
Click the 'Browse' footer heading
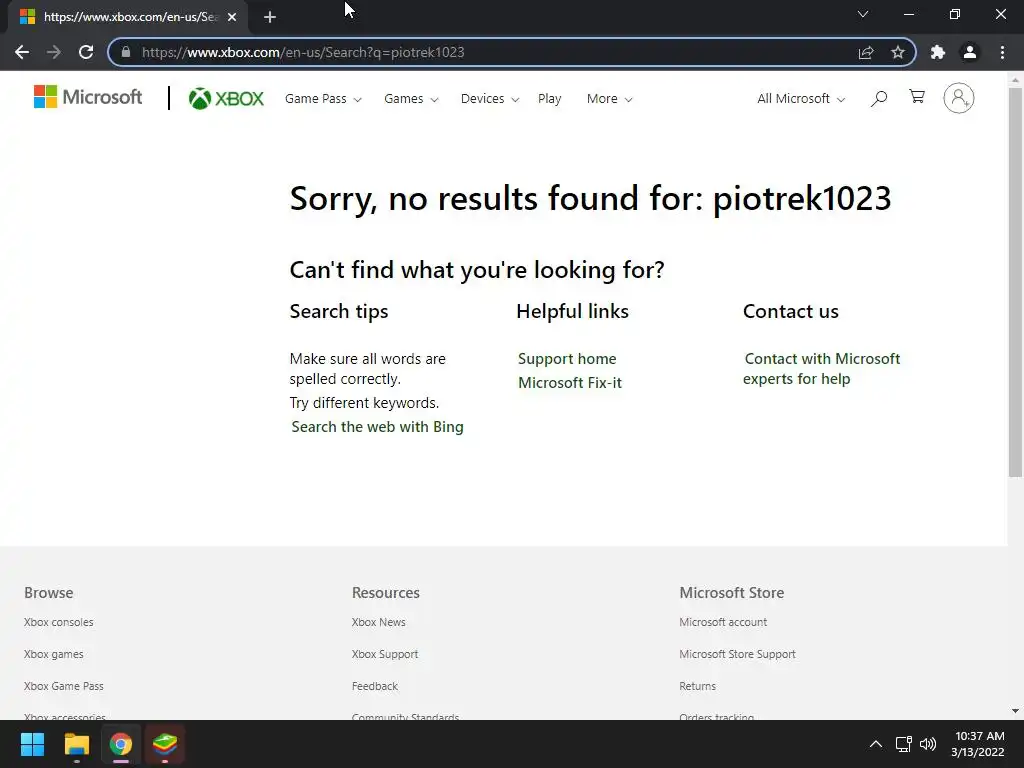tap(49, 593)
